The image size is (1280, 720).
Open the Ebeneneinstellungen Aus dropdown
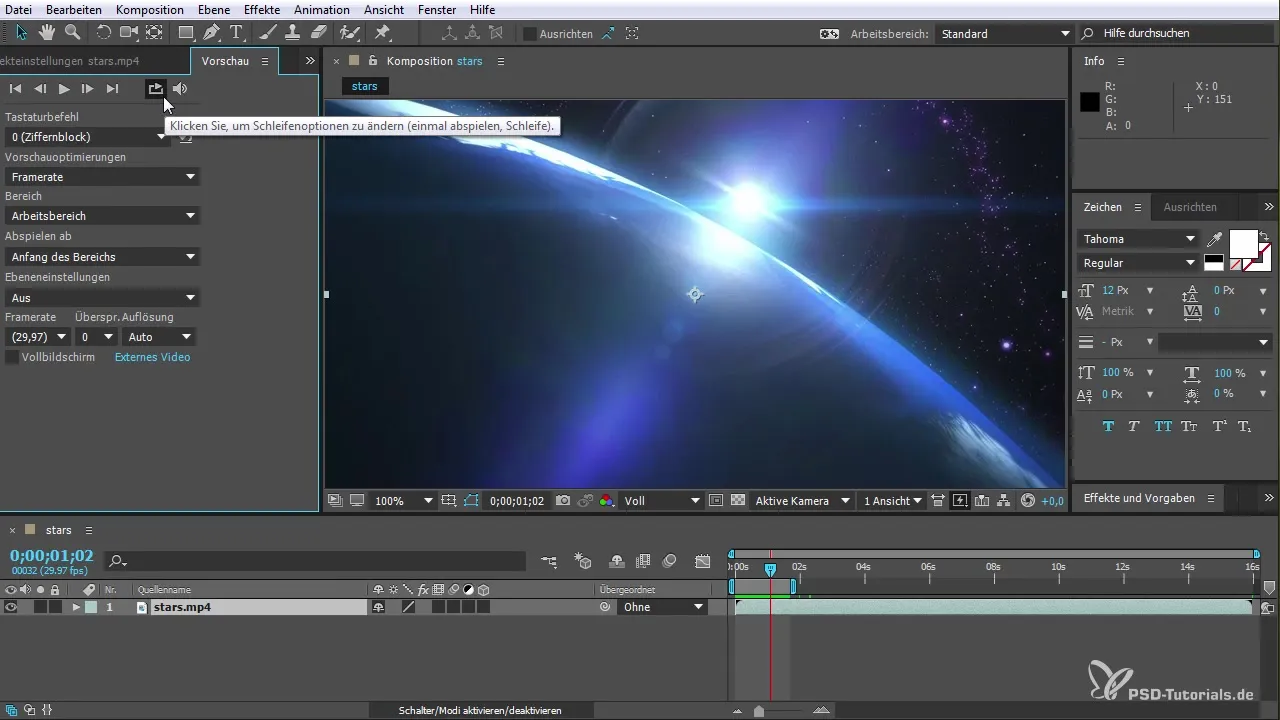coord(102,298)
